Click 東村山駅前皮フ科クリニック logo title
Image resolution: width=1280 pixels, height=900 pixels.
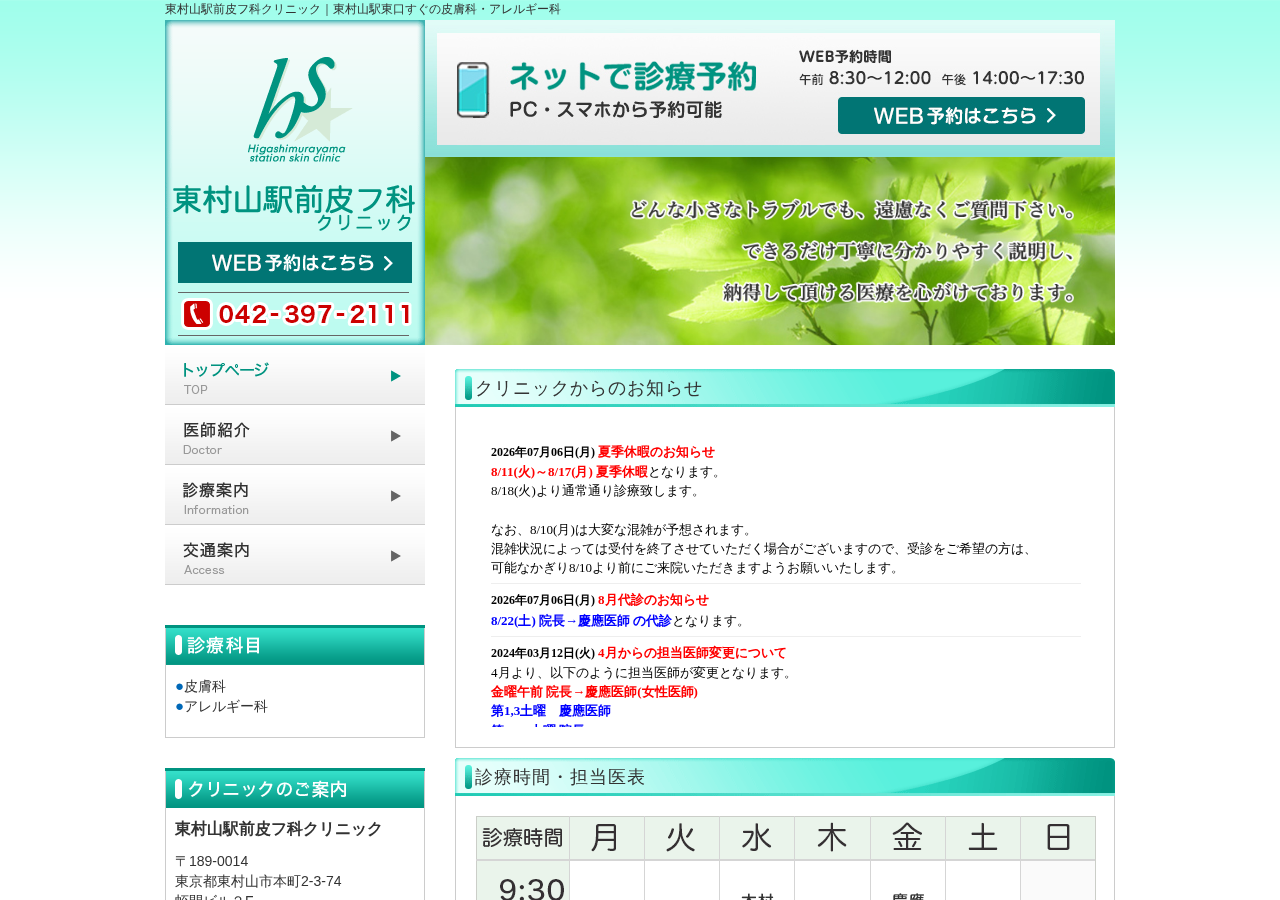click(294, 208)
